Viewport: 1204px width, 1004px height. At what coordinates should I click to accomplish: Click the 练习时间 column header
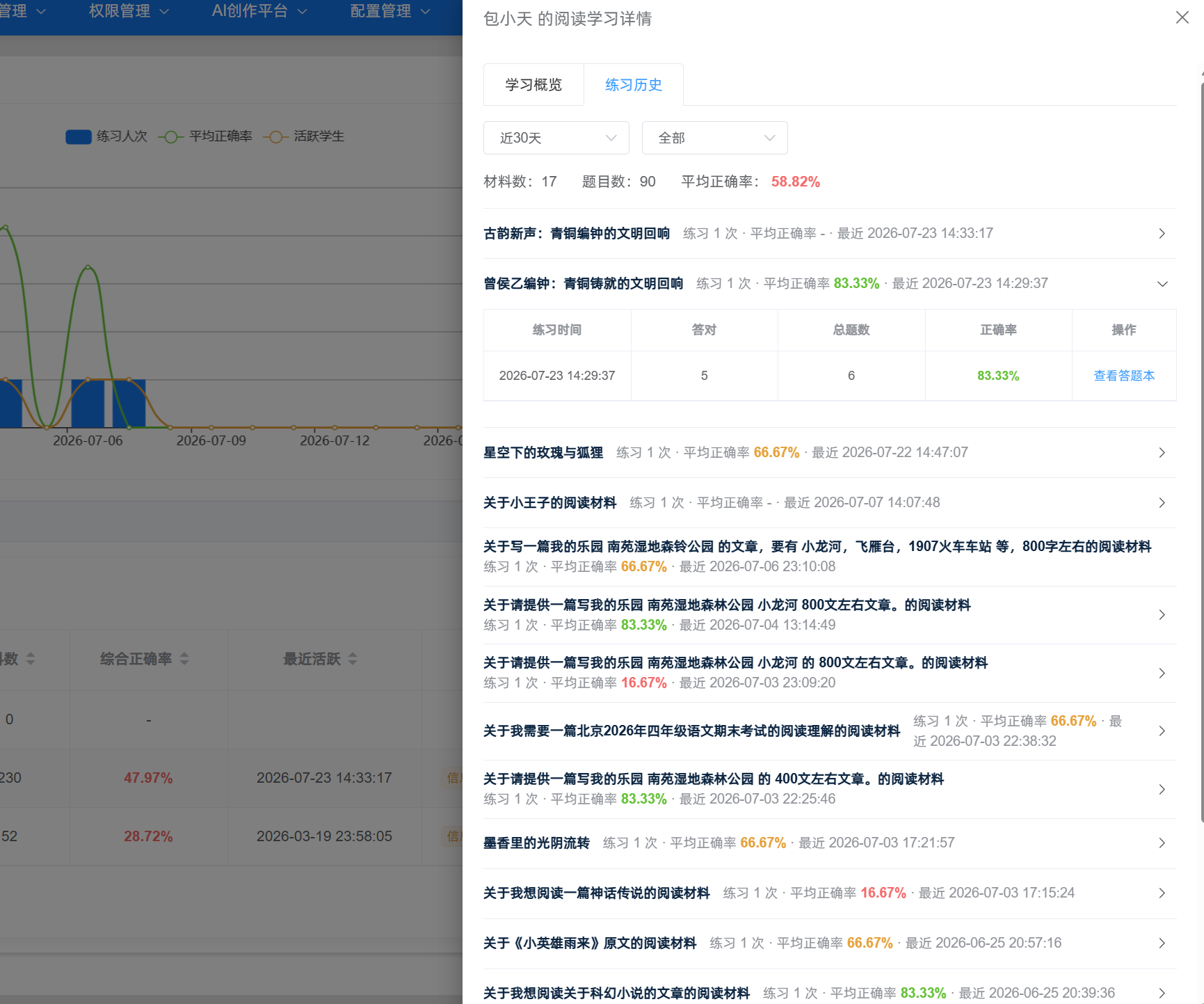click(x=557, y=330)
